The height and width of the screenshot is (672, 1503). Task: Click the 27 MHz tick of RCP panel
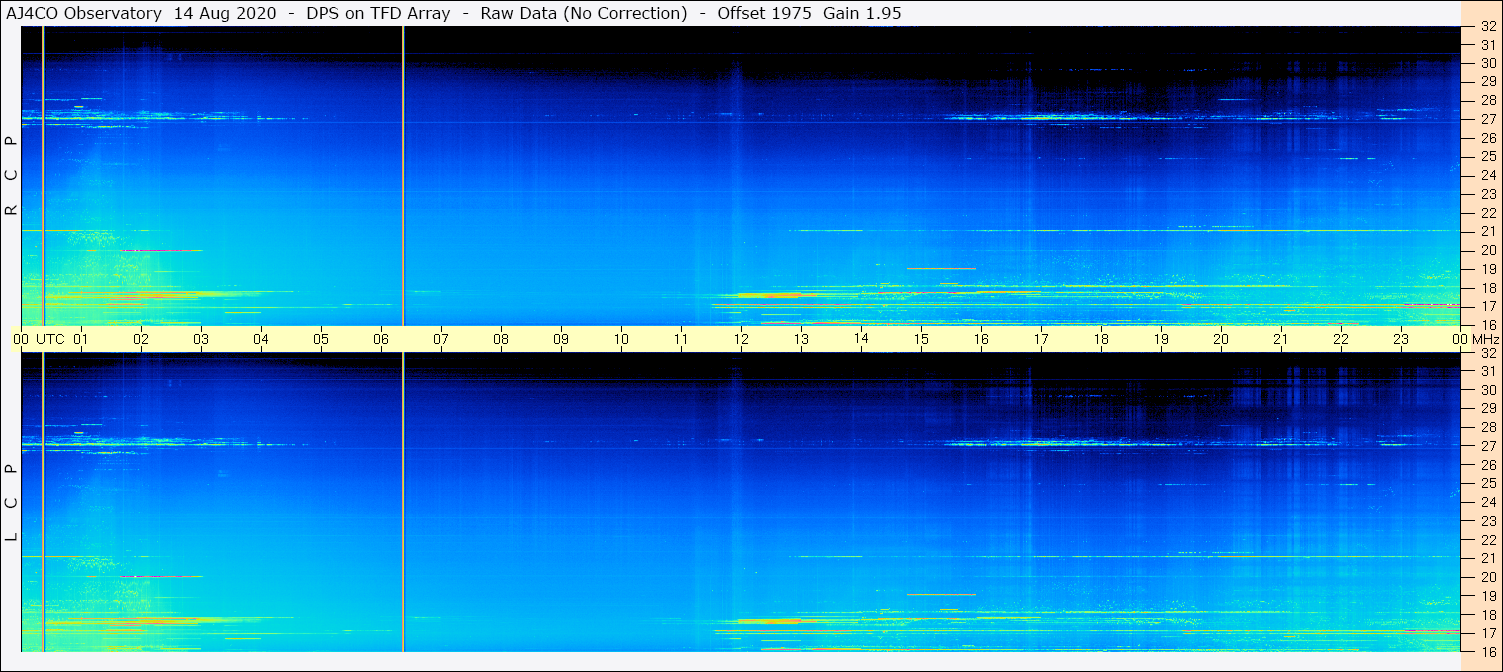click(x=1487, y=119)
